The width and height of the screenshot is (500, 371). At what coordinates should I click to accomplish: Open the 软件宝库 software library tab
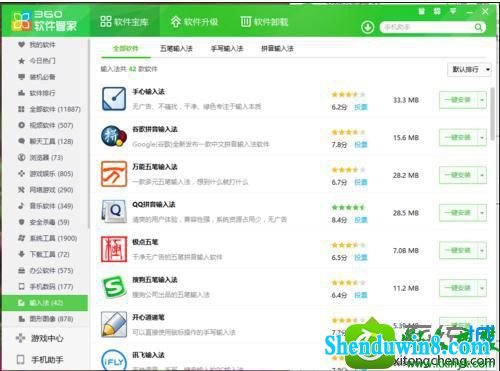(x=124, y=22)
